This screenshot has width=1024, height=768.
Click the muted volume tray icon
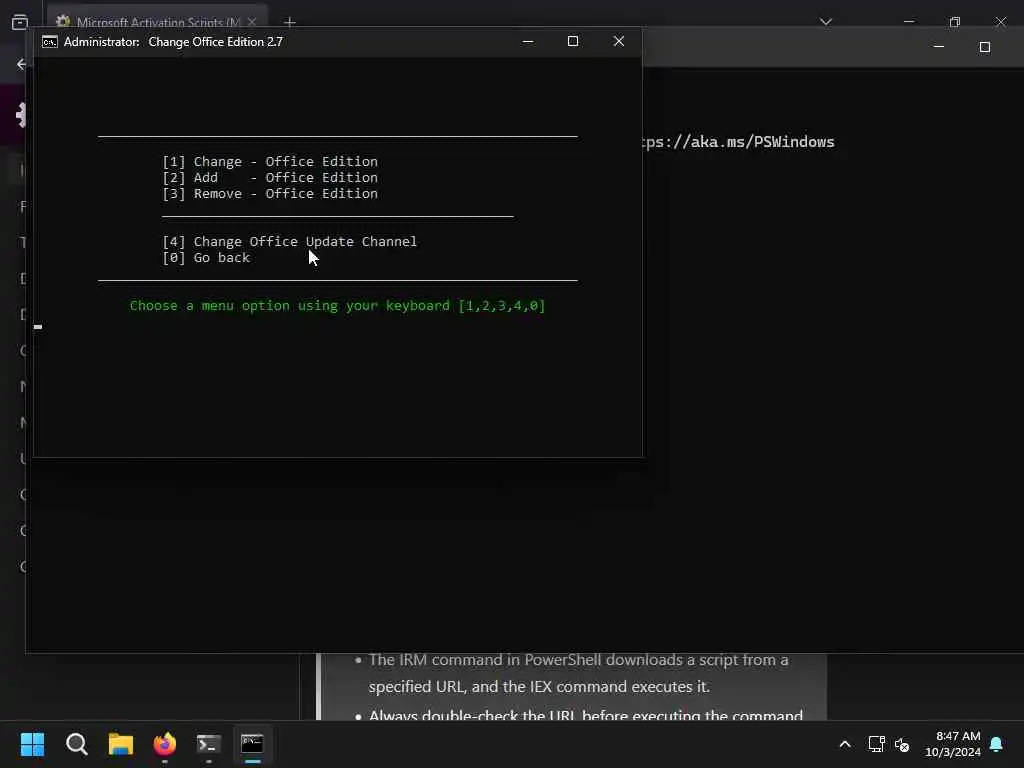[902, 744]
